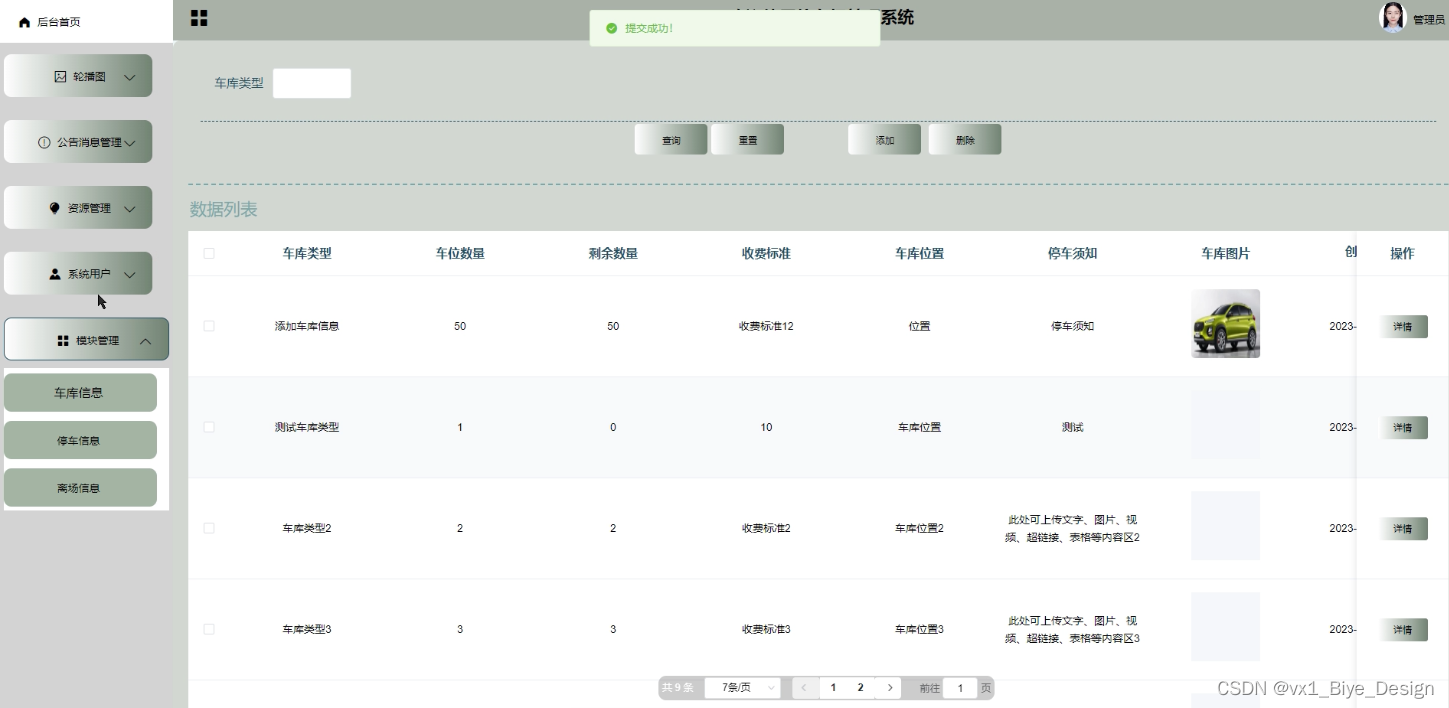Click the 管理员 username label

[x=1428, y=20]
